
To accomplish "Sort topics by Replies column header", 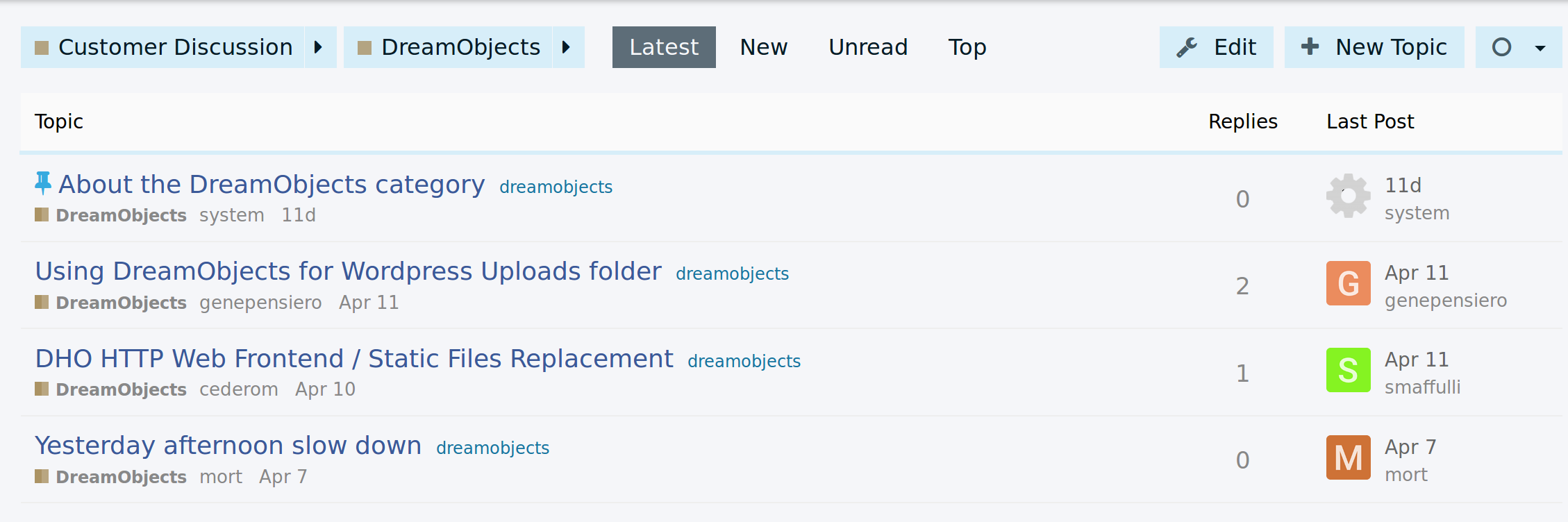I will coord(1242,121).
